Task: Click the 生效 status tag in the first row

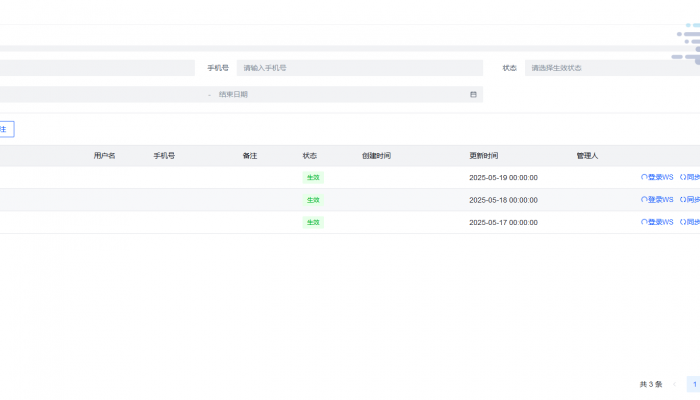Action: pos(313,177)
